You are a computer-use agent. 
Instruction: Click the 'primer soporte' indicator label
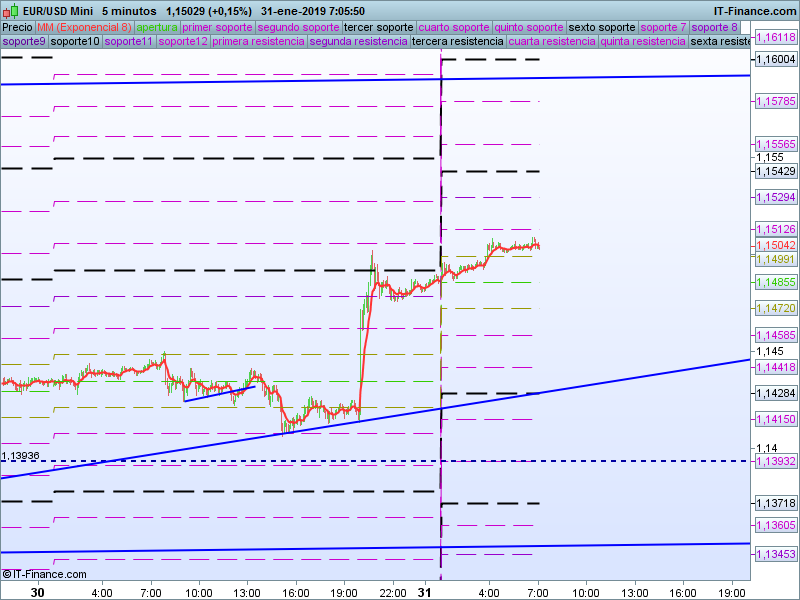pos(218,27)
